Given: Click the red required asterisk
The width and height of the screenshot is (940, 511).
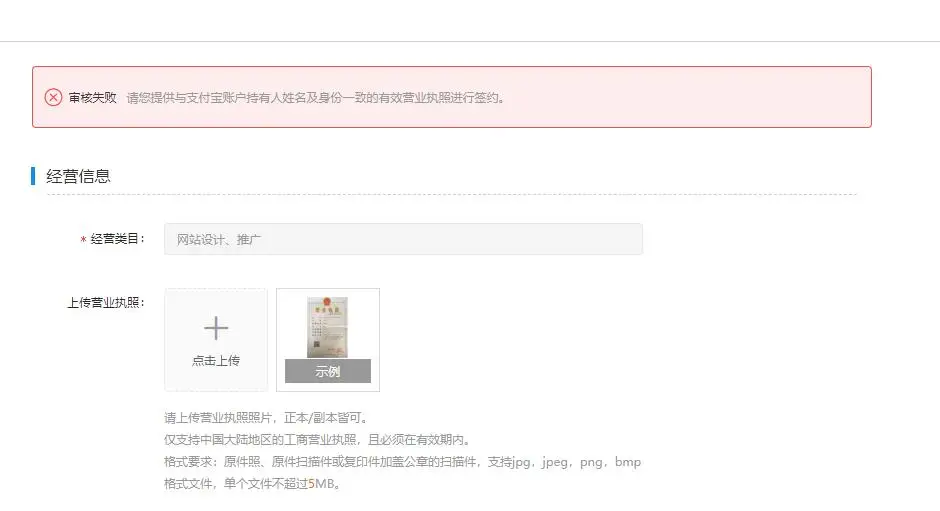Looking at the screenshot, I should 83,240.
